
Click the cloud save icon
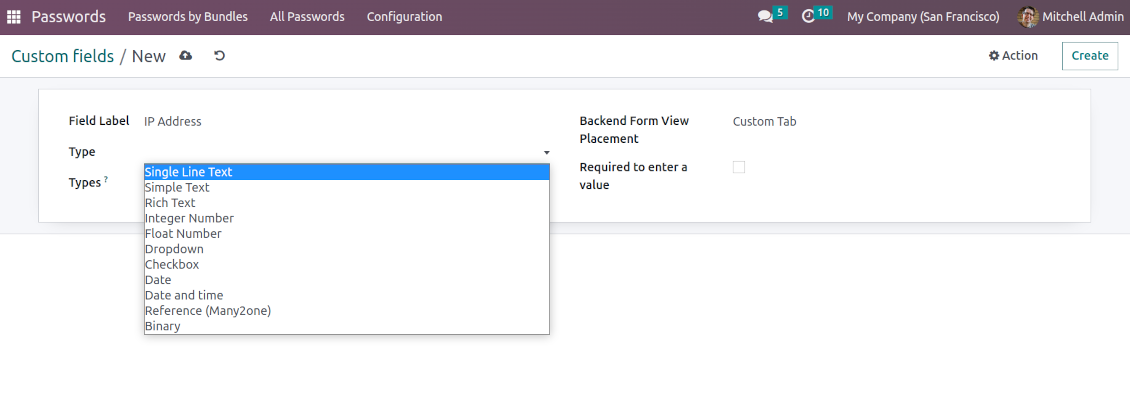[186, 55]
